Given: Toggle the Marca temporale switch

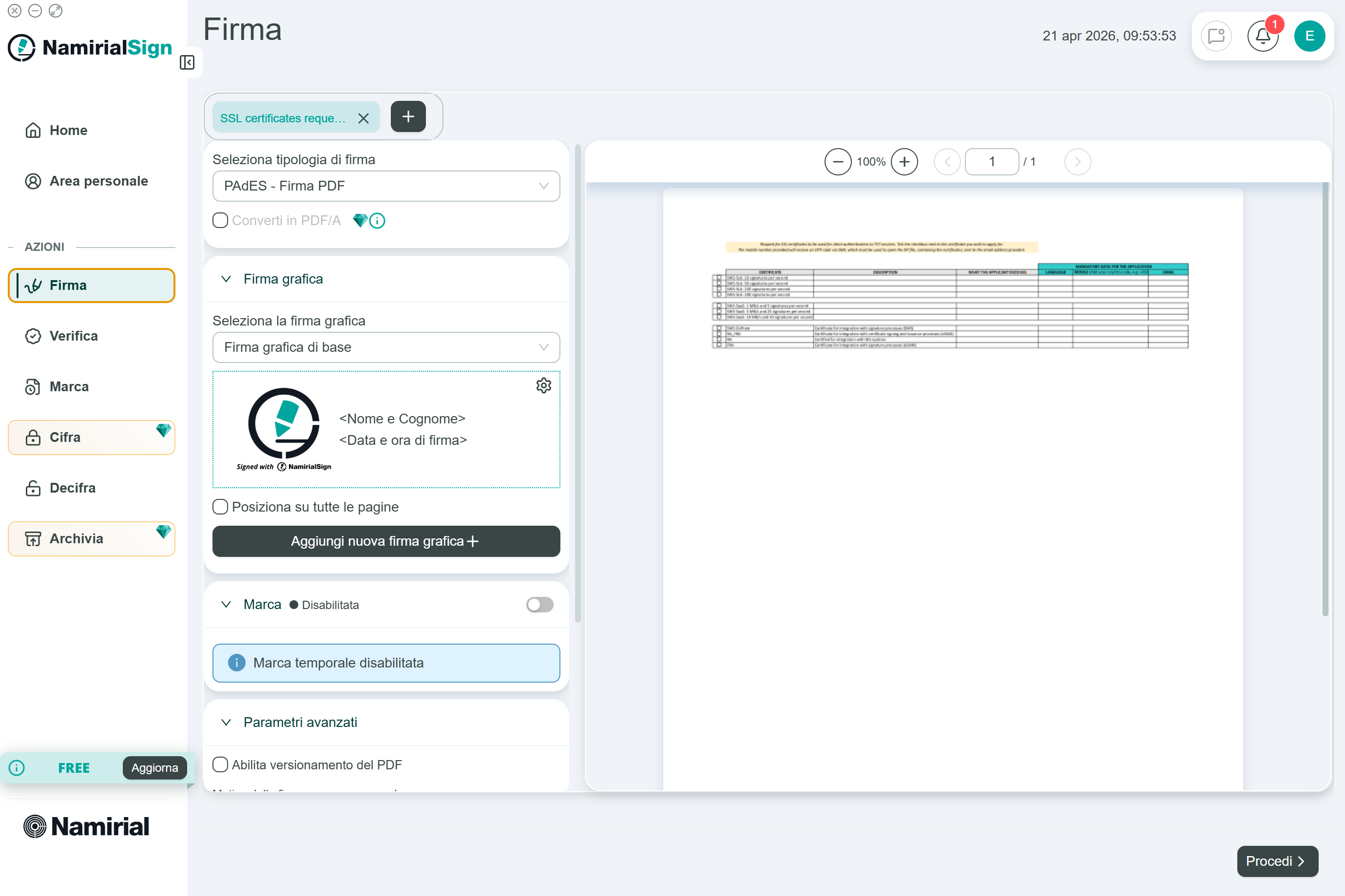Looking at the screenshot, I should [x=539, y=605].
